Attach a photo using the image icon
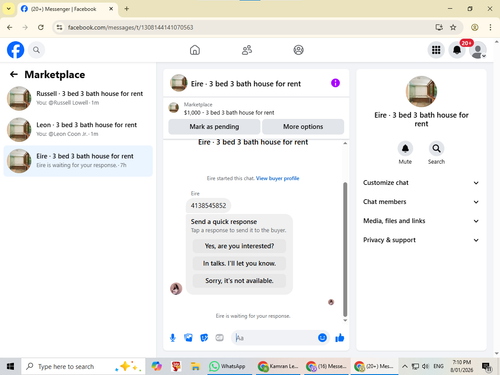The height and width of the screenshot is (375, 500). click(x=188, y=338)
